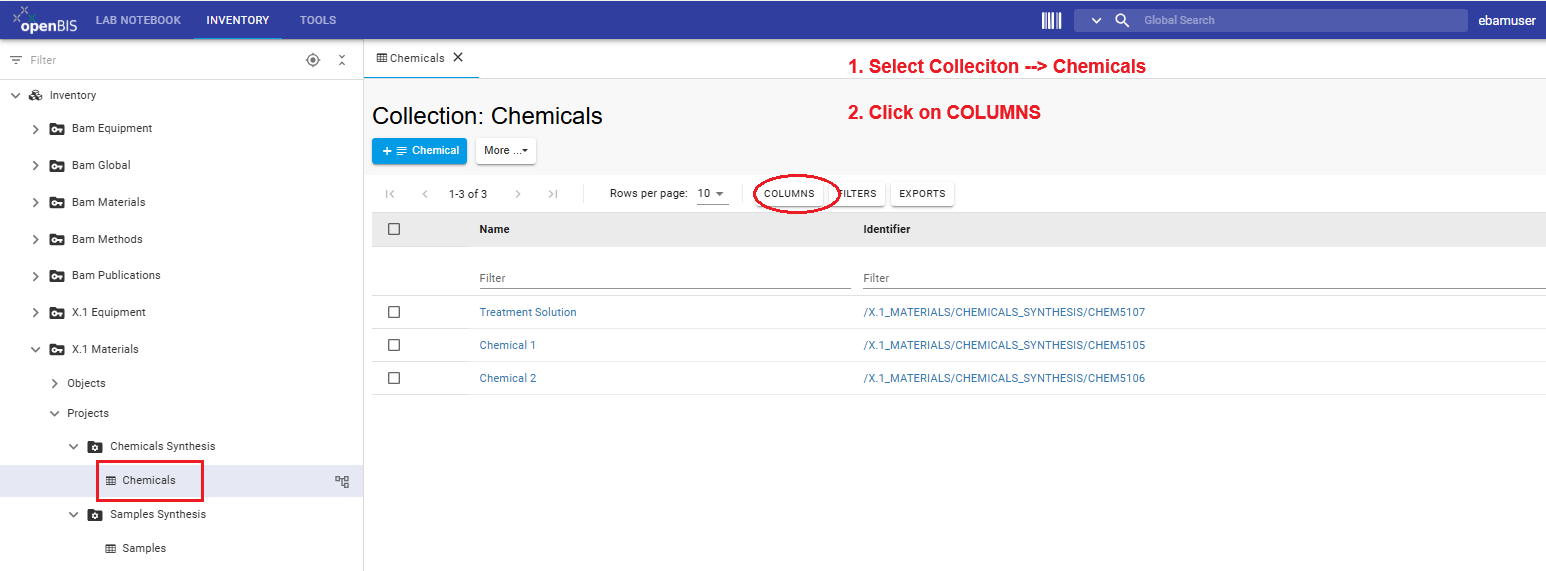Click X.1 Materials folder key icon
1546x571 pixels.
click(x=58, y=350)
